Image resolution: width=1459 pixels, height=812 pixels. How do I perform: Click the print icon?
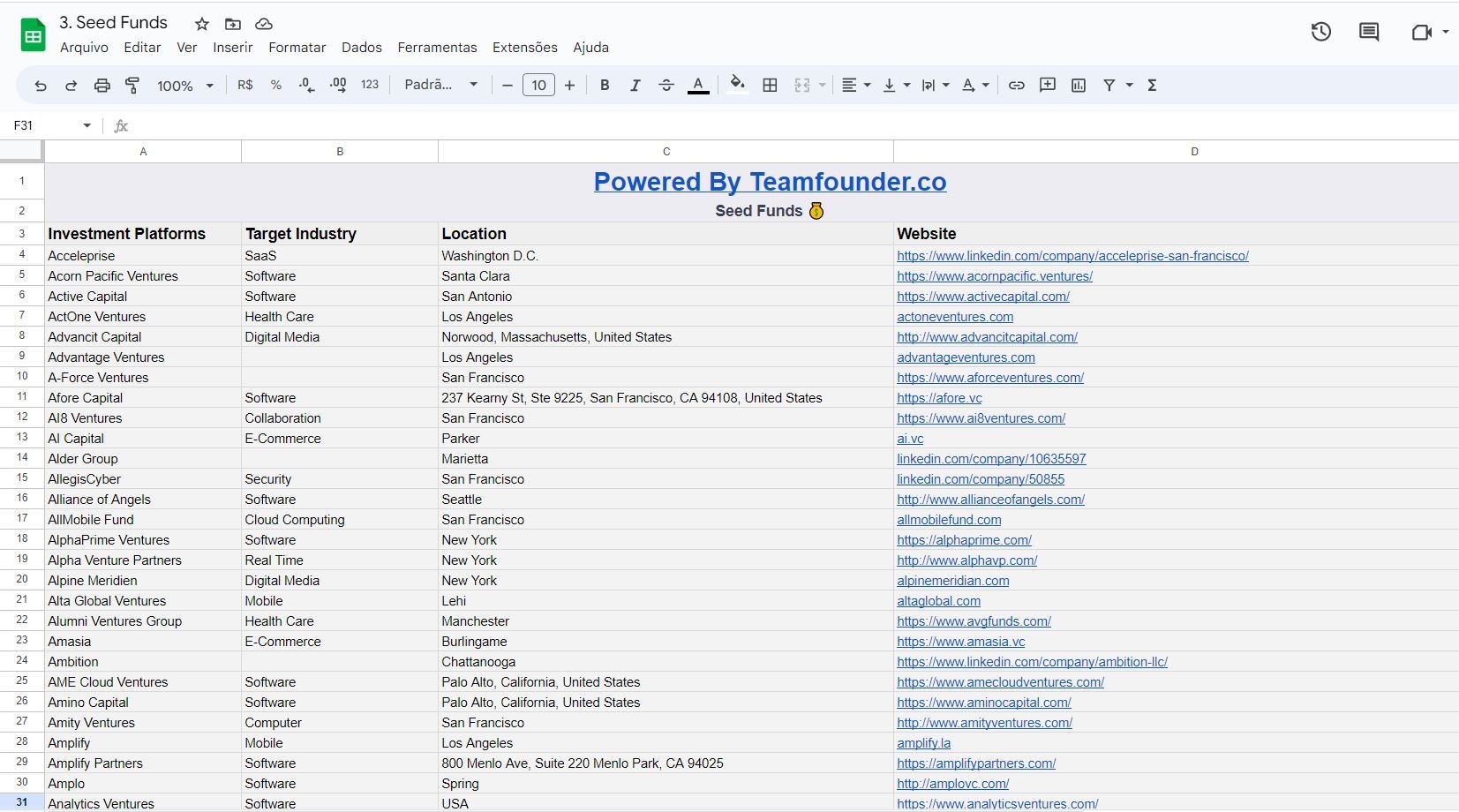pos(102,86)
